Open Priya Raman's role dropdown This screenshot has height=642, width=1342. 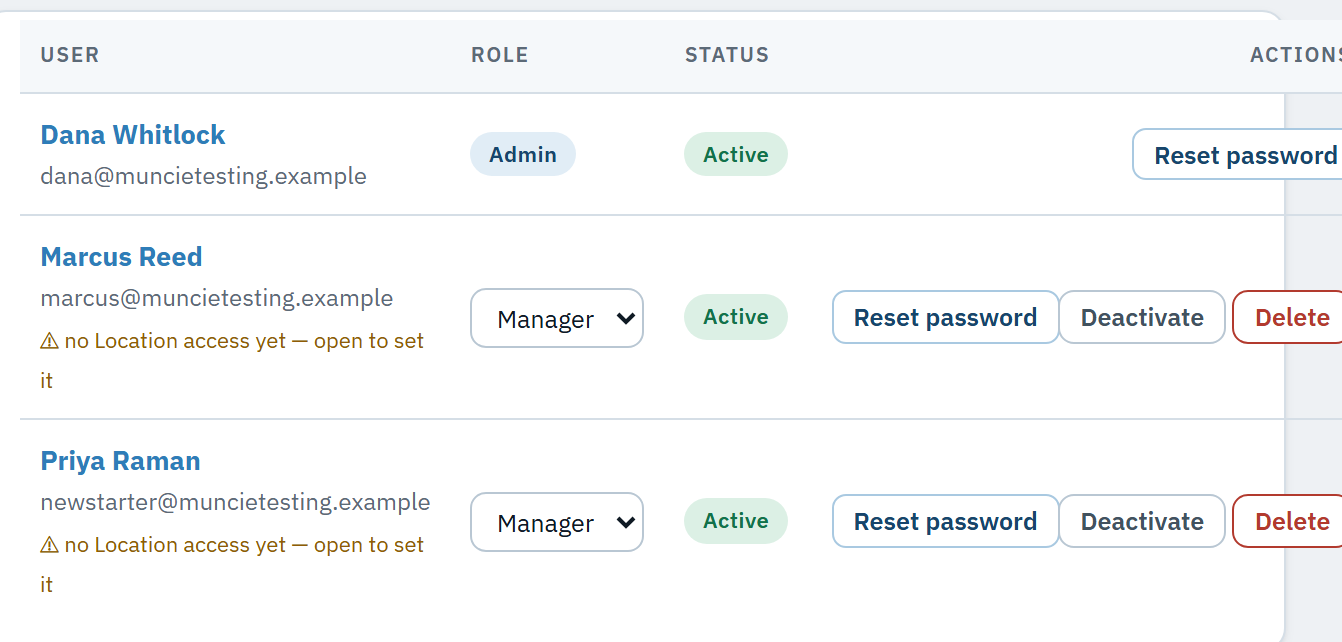[557, 522]
